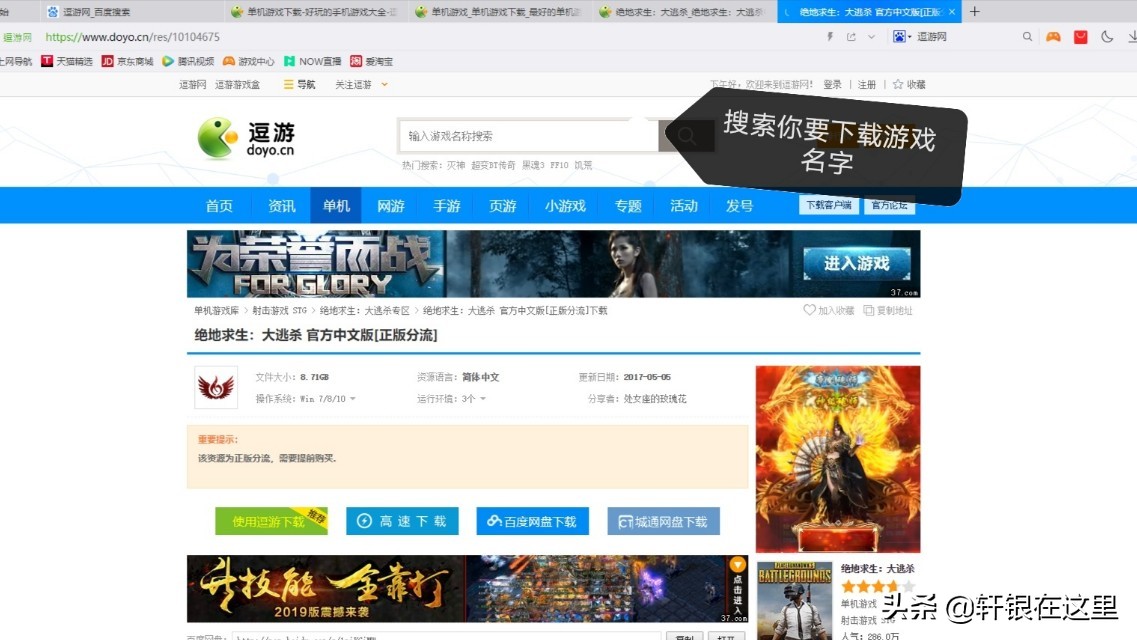The image size is (1137, 640).
Task: Click the 官方论坛 button
Action: click(889, 205)
